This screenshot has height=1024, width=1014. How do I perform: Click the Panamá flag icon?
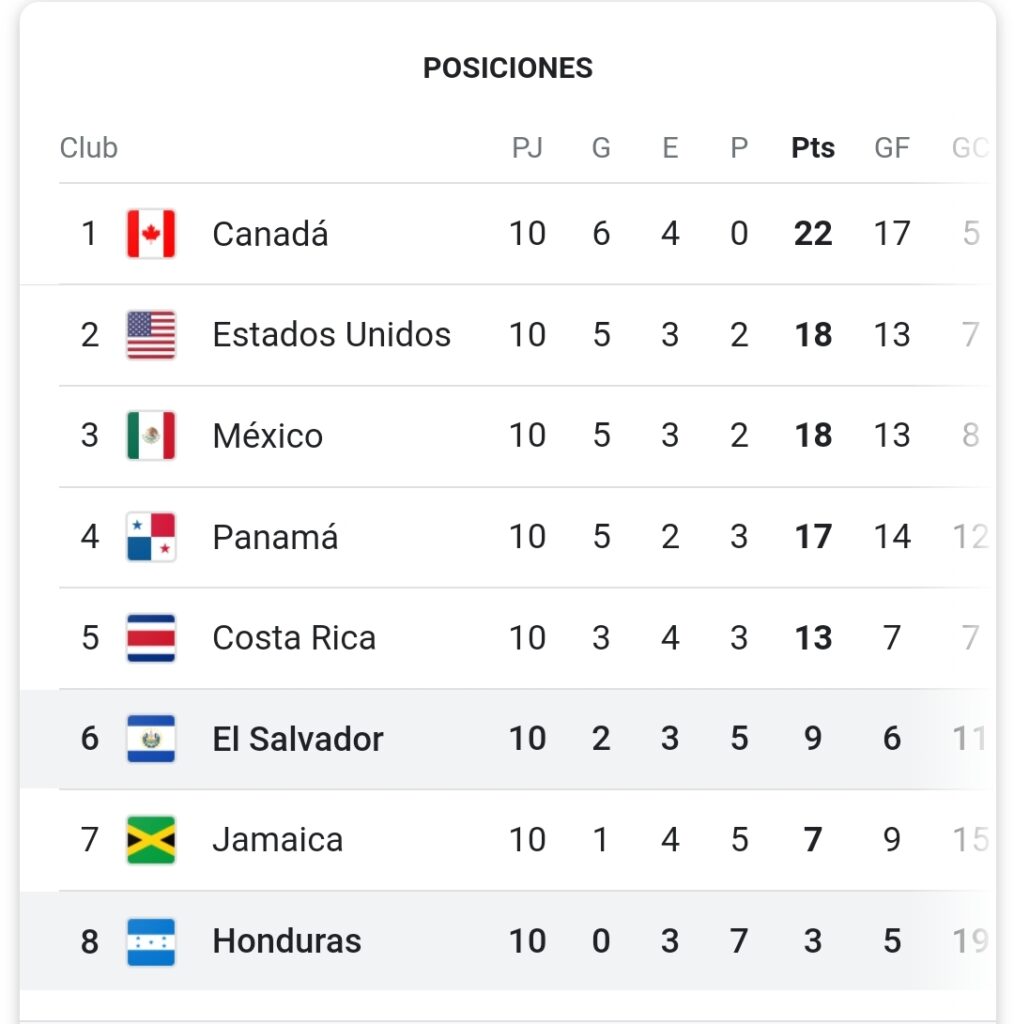151,537
